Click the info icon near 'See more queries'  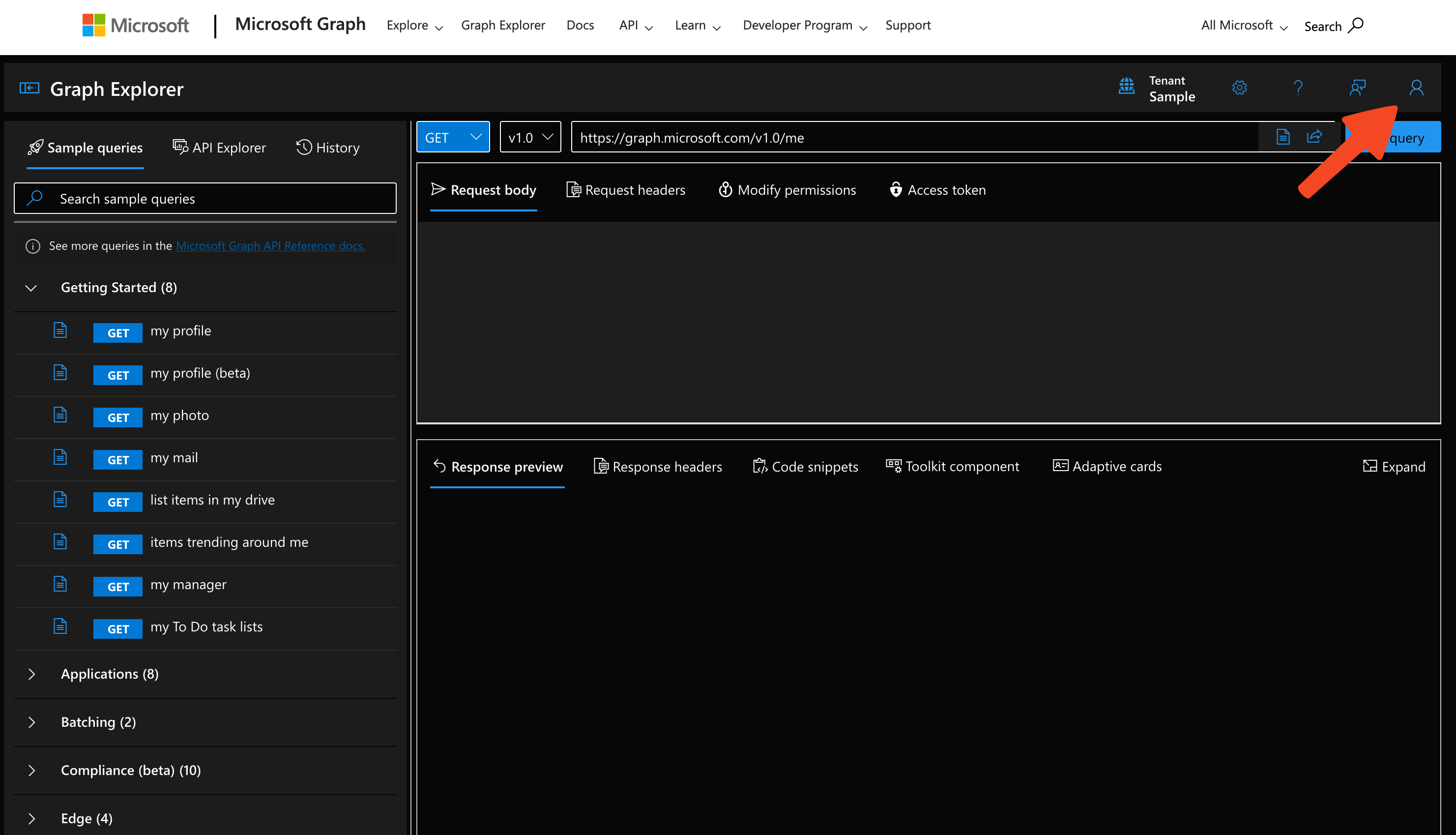(32, 246)
